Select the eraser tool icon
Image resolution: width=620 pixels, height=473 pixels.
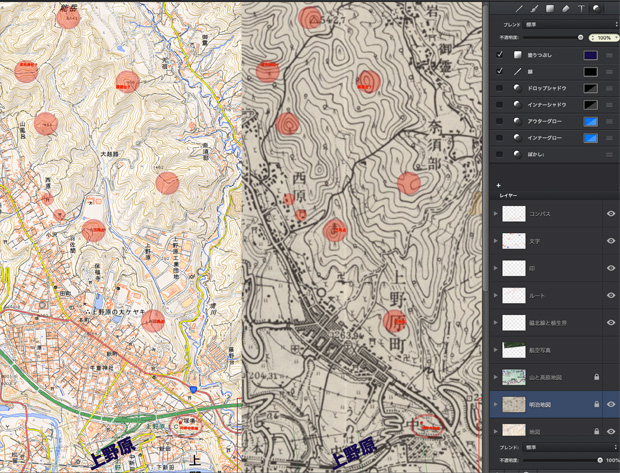pyautogui.click(x=565, y=7)
